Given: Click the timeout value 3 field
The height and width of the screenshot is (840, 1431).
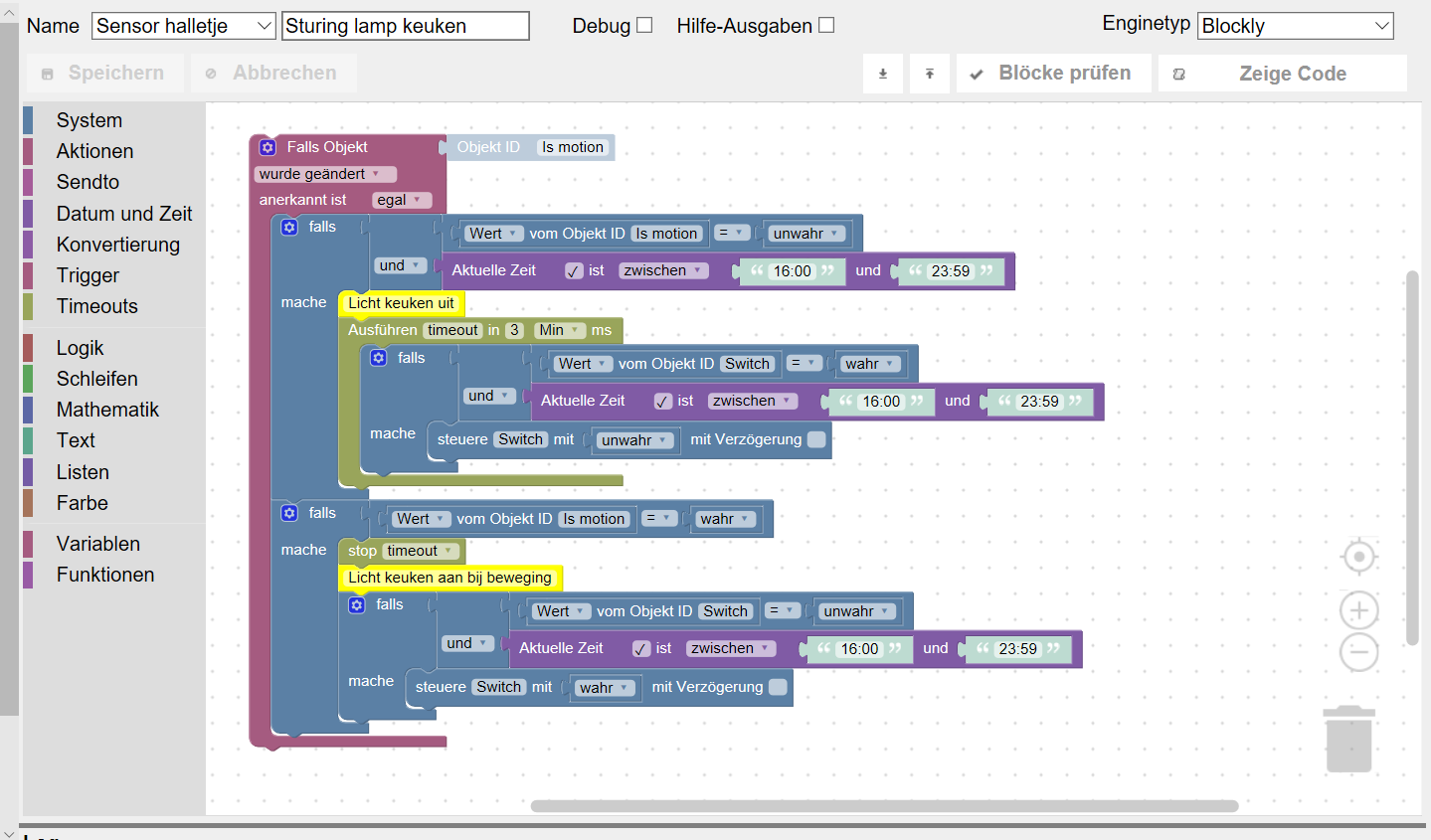Looking at the screenshot, I should [514, 330].
